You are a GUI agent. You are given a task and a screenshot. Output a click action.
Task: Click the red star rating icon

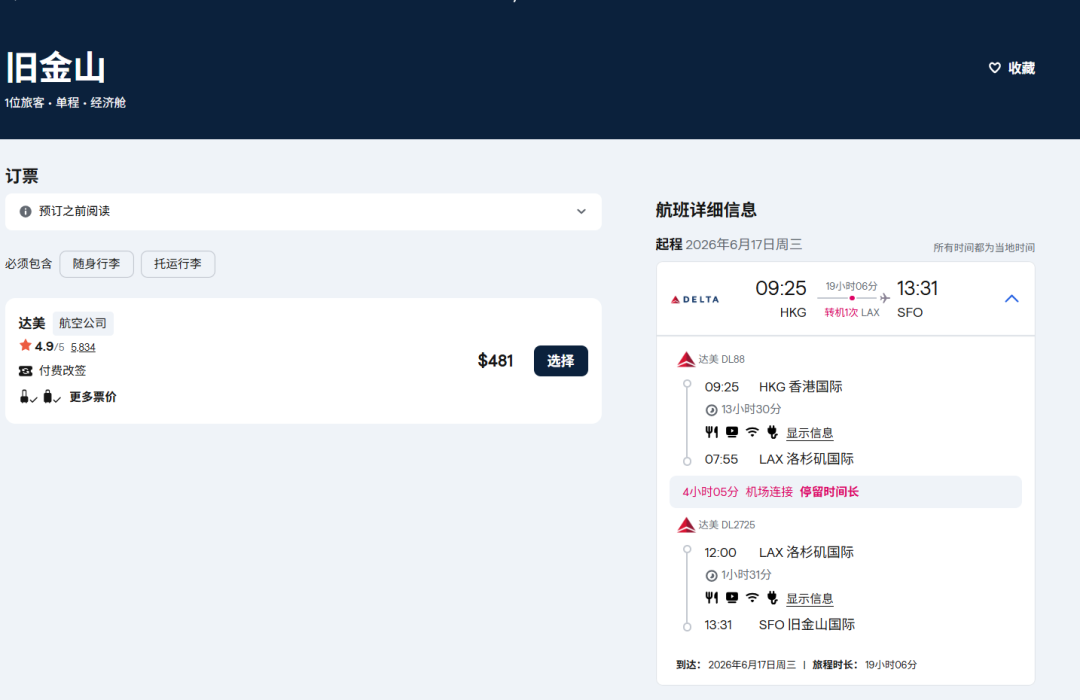25,346
